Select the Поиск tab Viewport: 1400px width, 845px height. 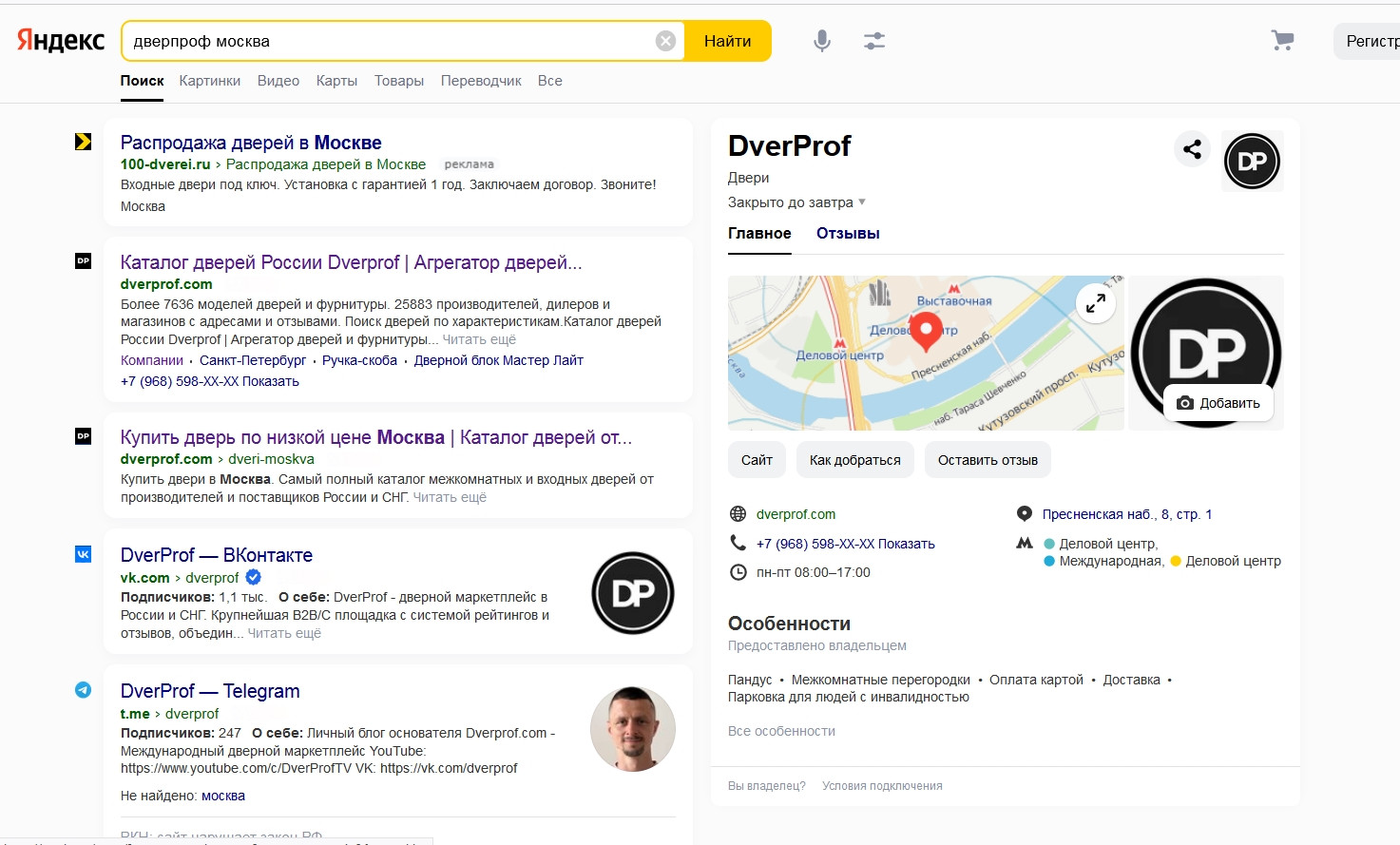click(143, 81)
